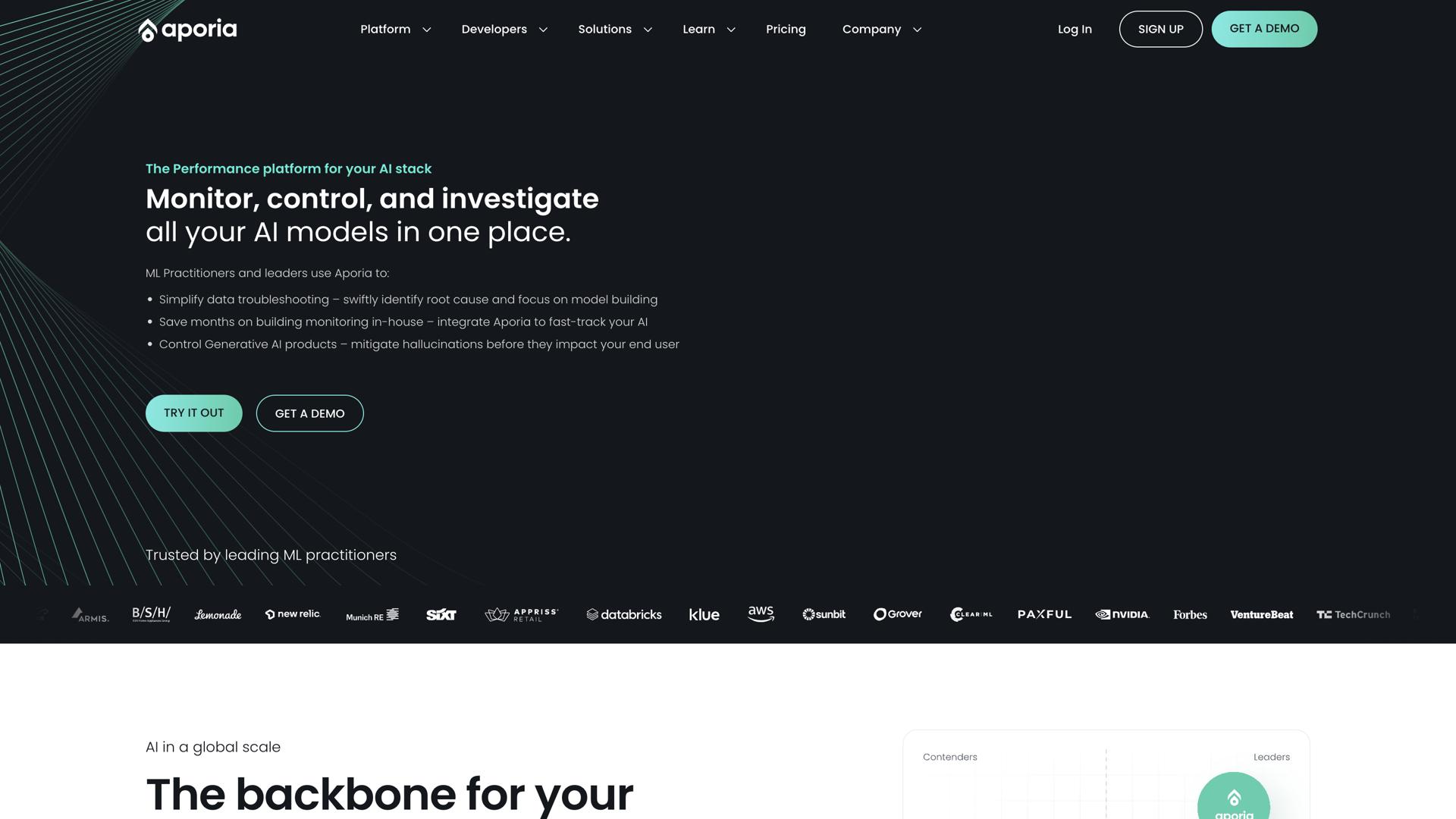Click the Grover logo
This screenshot has width=1456, height=819.
898,614
